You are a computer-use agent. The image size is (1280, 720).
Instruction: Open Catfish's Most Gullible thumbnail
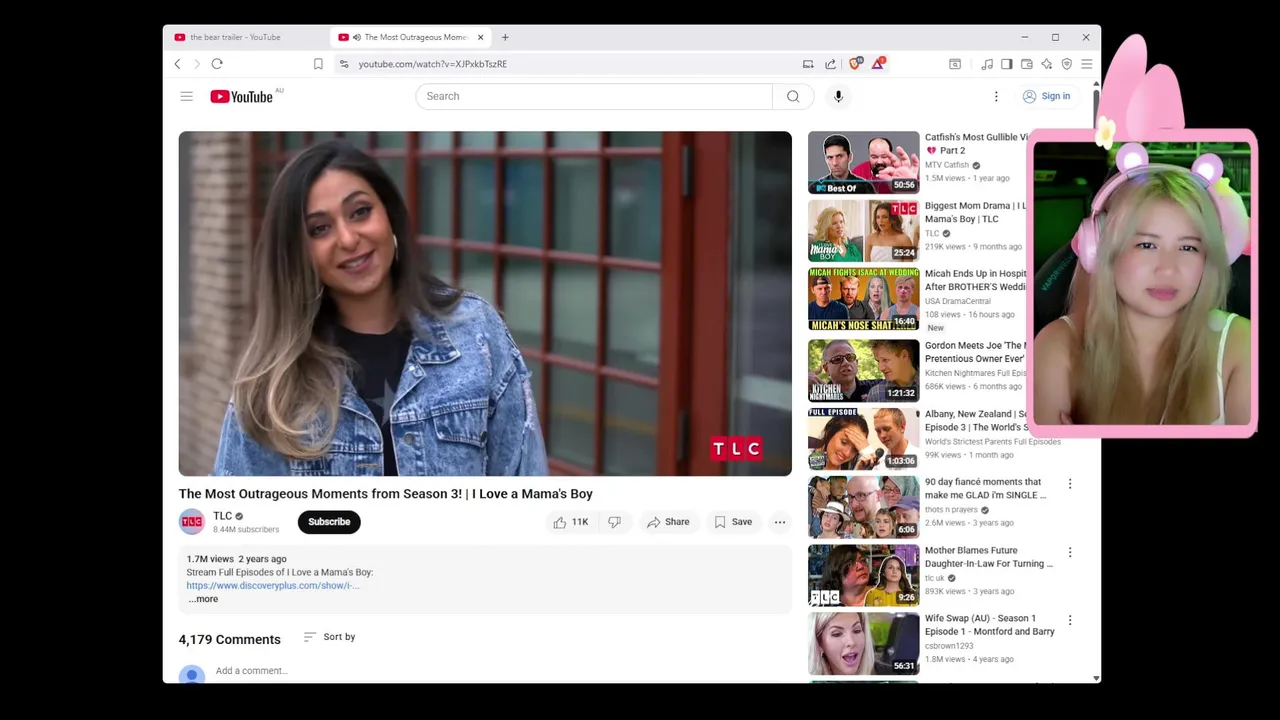pyautogui.click(x=864, y=162)
